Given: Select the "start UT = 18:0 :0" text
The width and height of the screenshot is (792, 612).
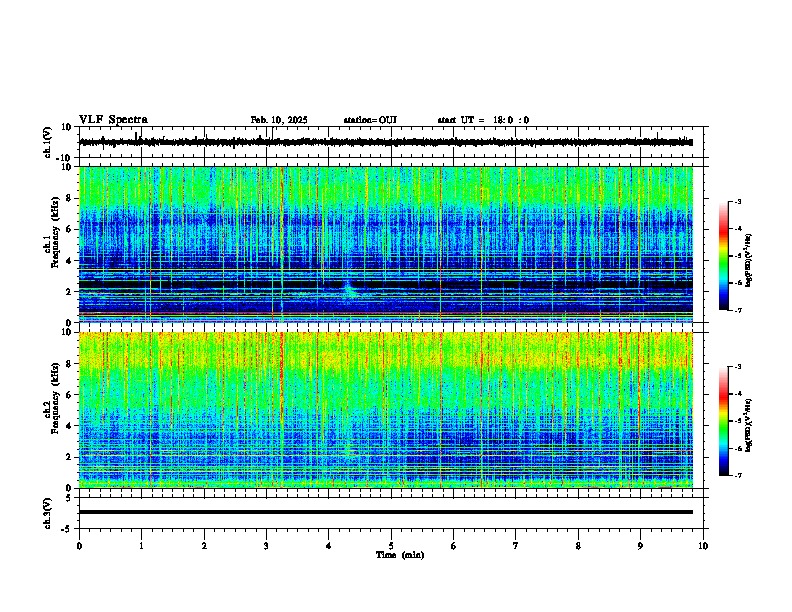Looking at the screenshot, I should [483, 120].
